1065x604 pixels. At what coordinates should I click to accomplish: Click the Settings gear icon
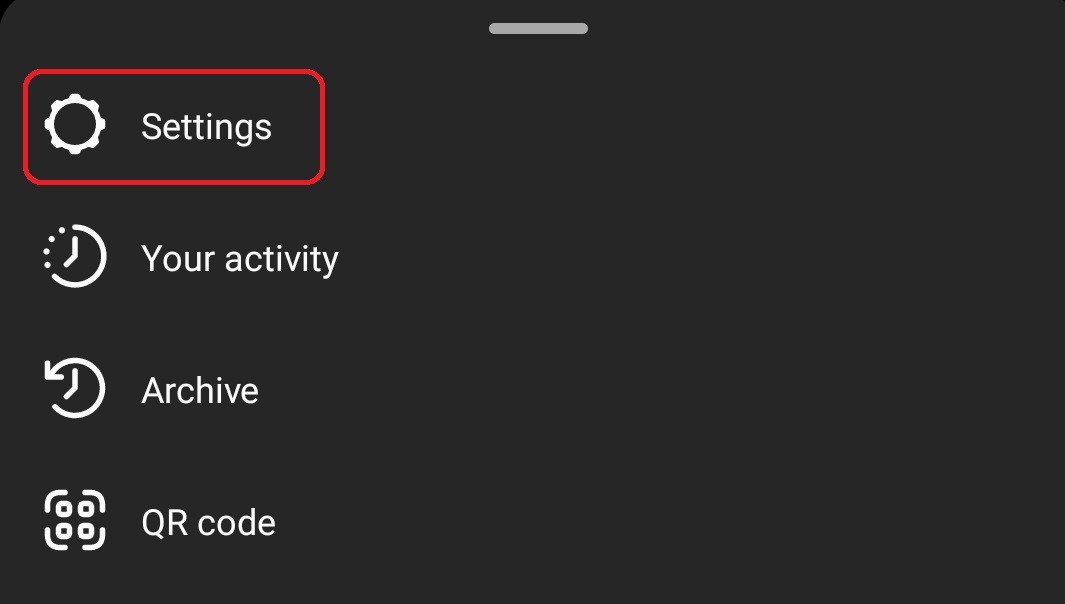(x=75, y=124)
